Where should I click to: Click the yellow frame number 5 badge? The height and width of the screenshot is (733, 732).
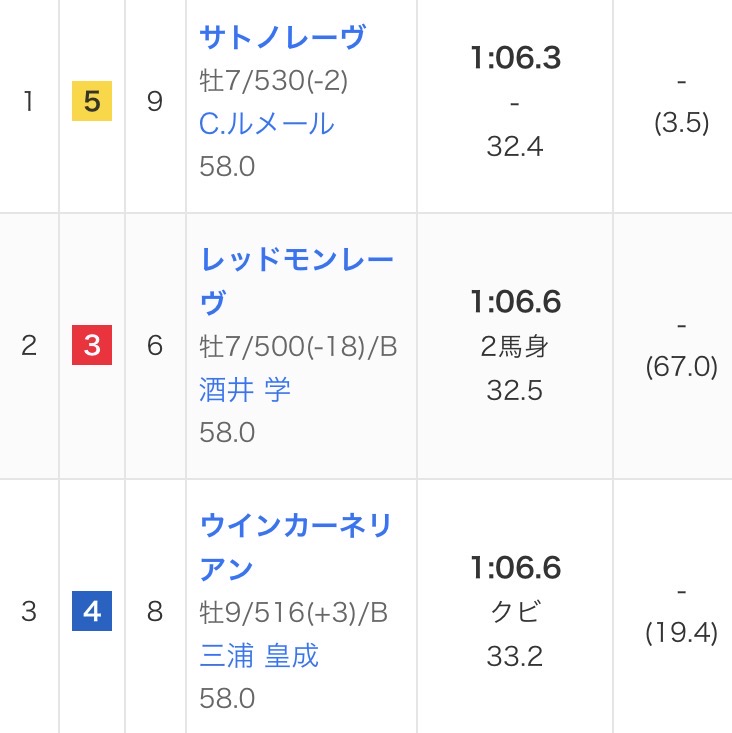92,102
